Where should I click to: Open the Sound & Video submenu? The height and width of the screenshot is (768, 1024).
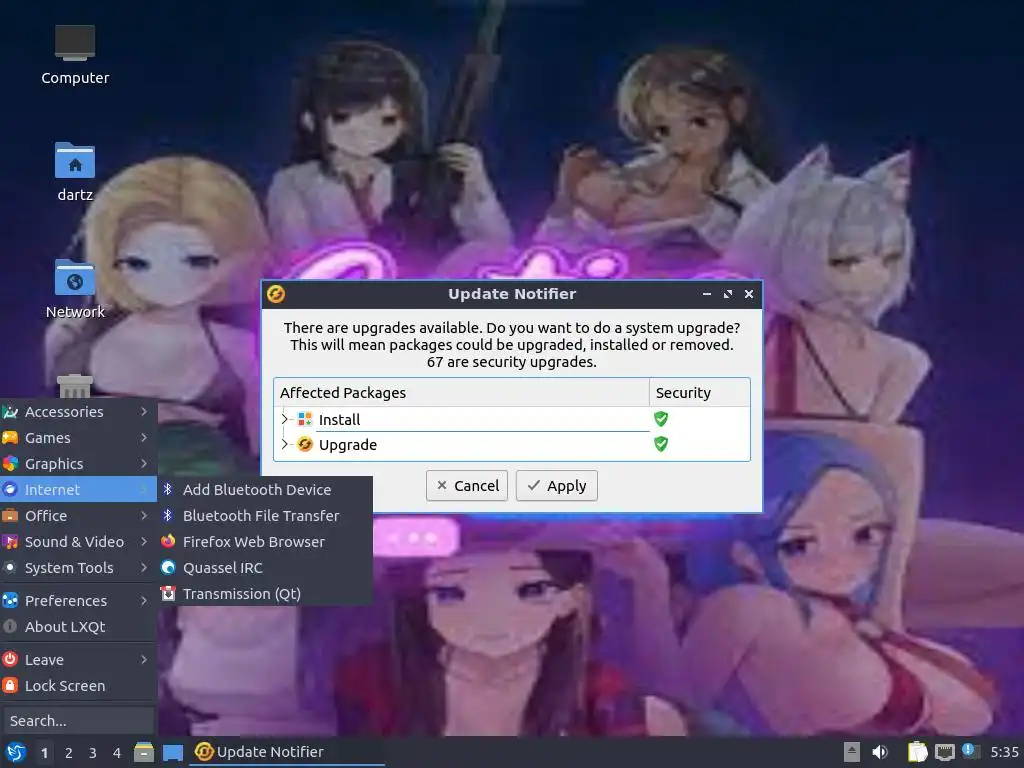(x=78, y=542)
